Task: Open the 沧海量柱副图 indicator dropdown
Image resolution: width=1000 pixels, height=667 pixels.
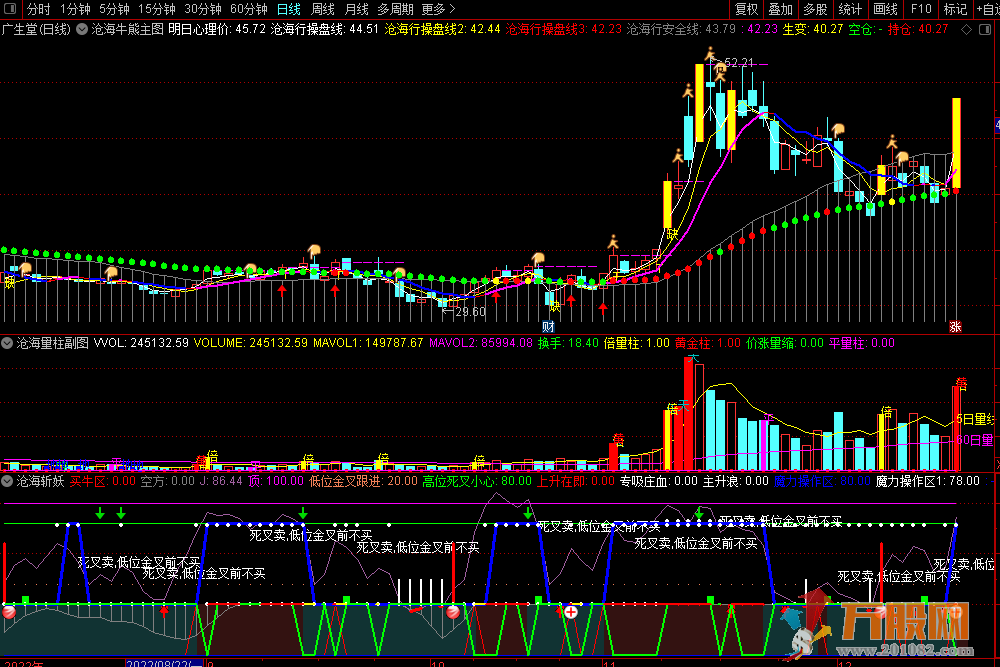Action: [7, 343]
